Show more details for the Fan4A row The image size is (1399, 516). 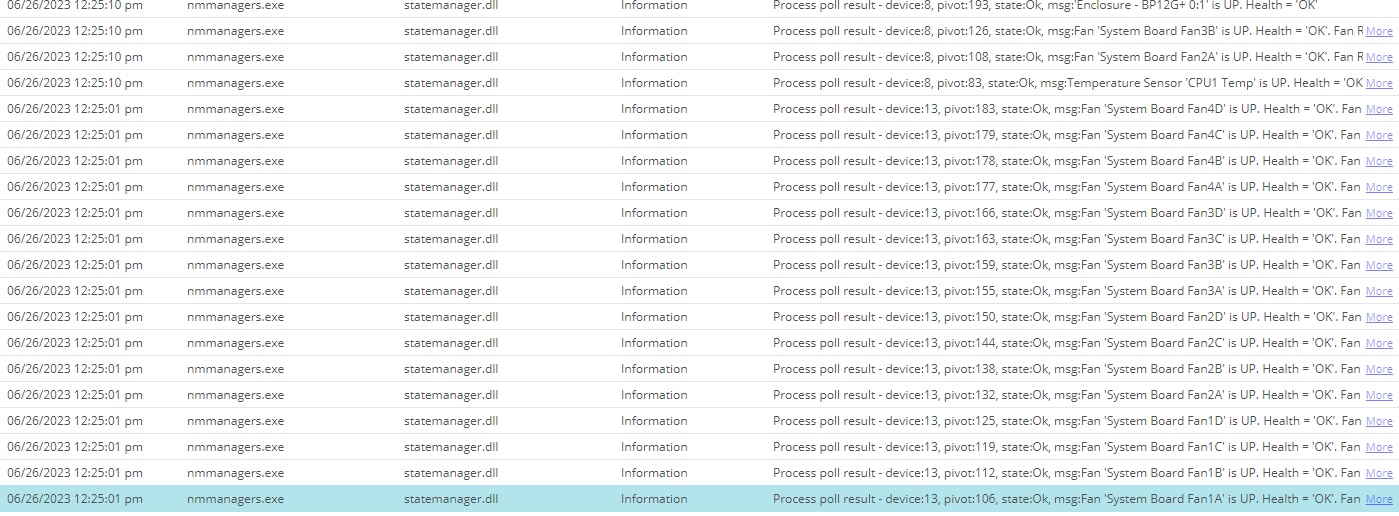(x=1379, y=187)
